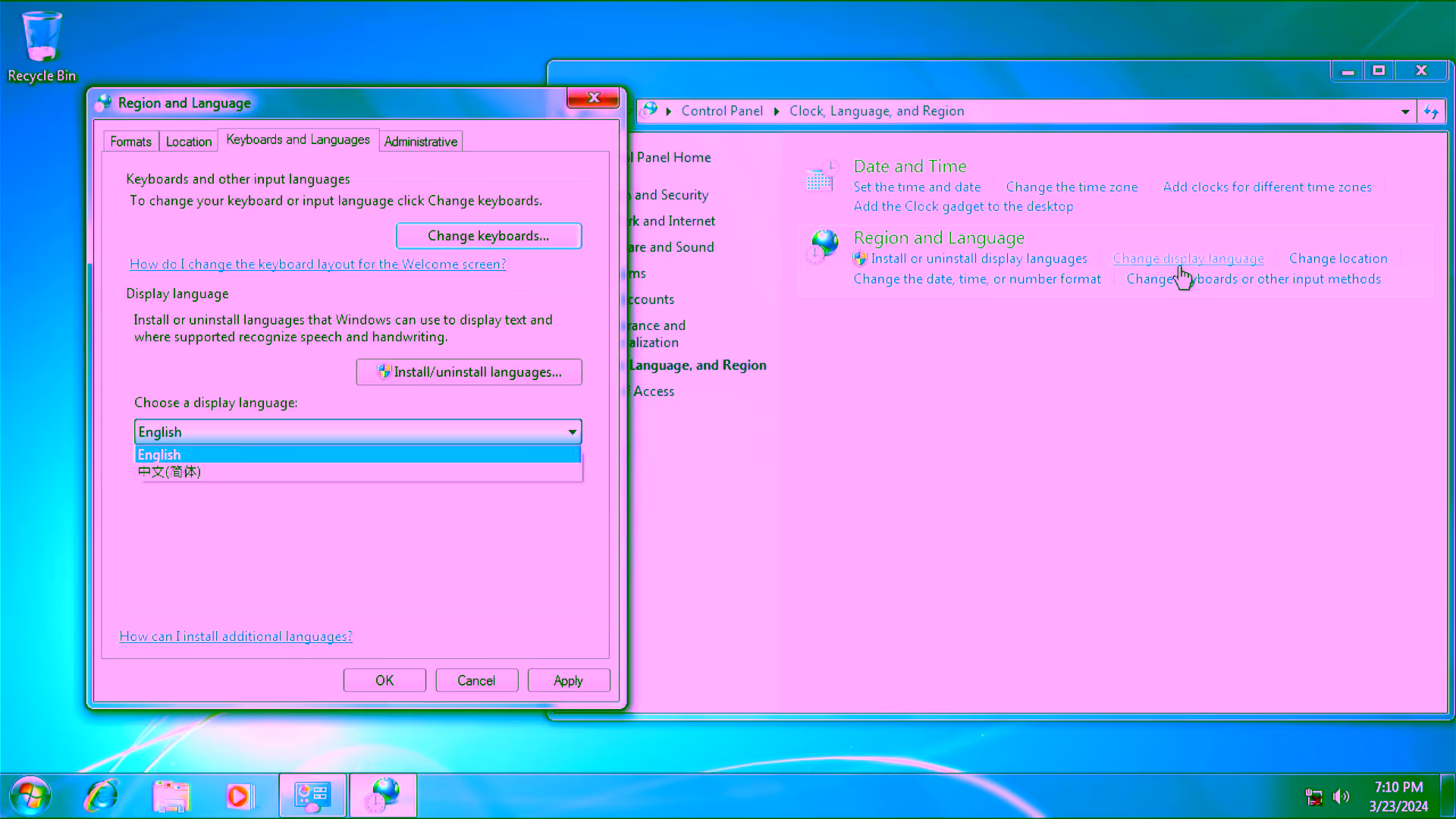Choose English in the display language list
The image size is (1456, 819).
357,455
